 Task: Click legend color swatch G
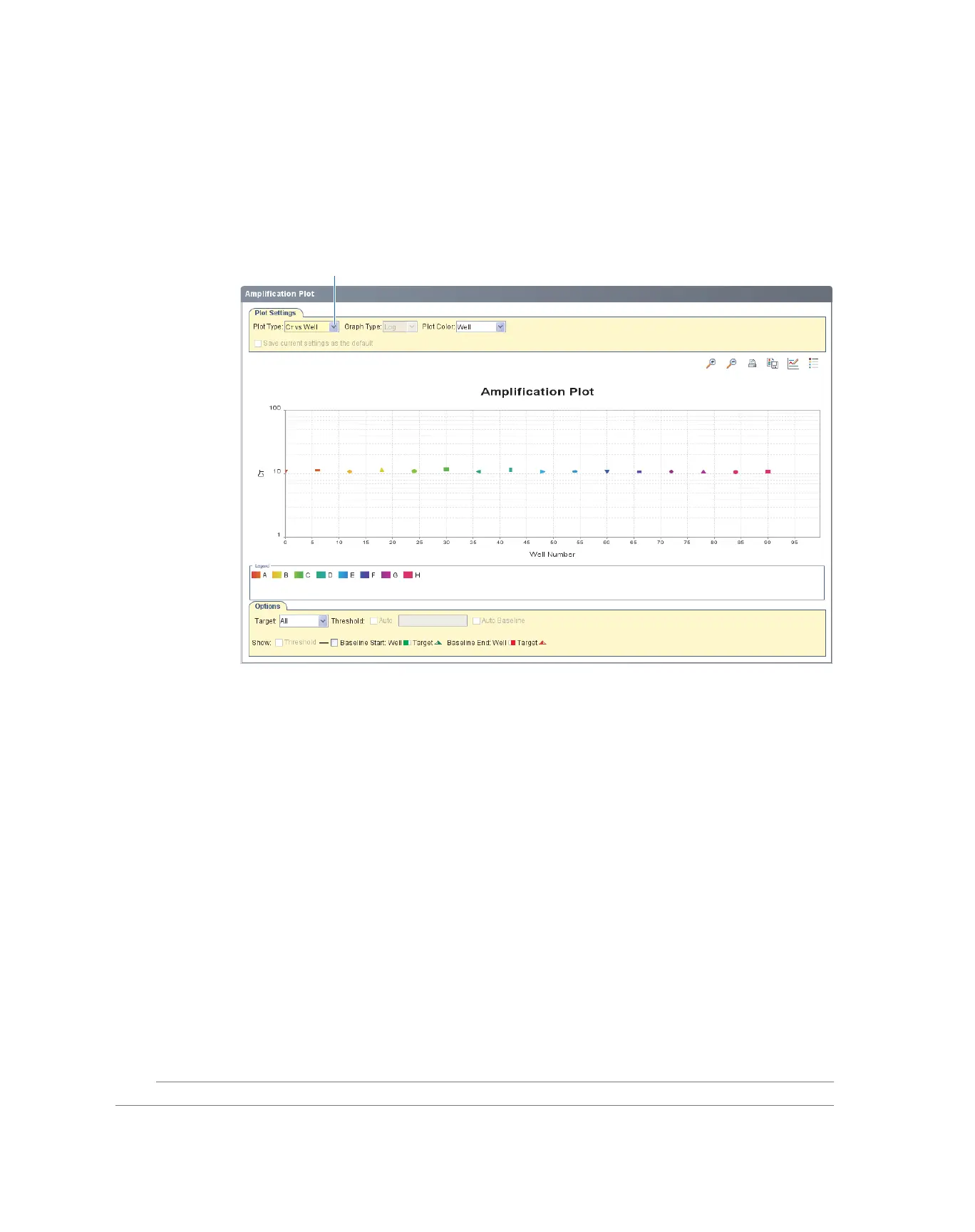386,575
